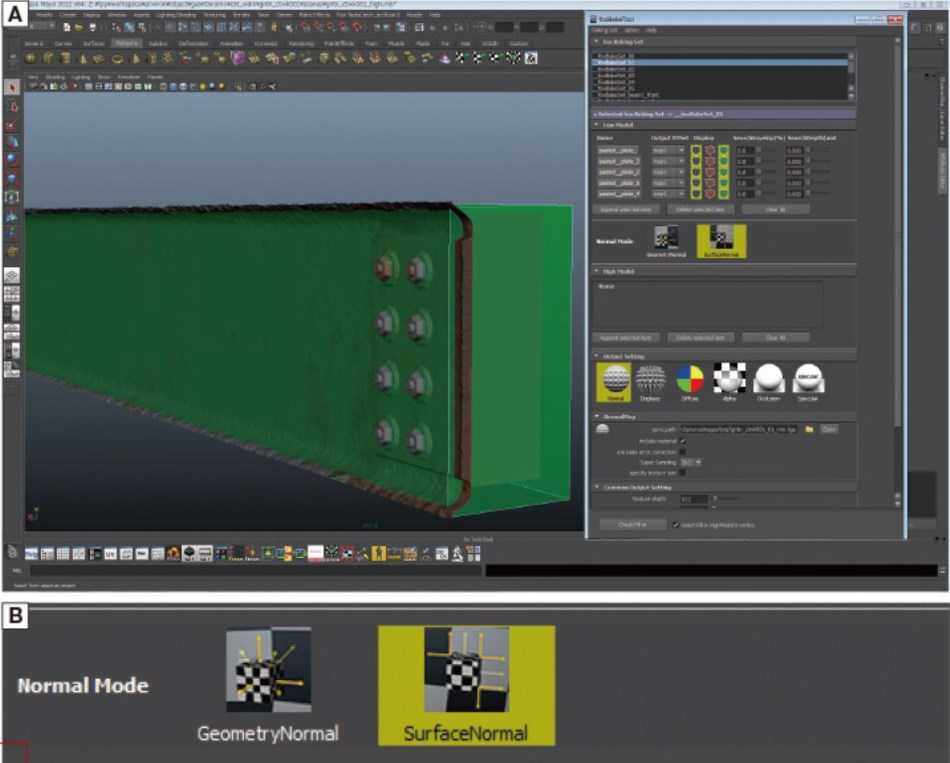Click the first Low Model name field
Image resolution: width=950 pixels, height=763 pixels.
(617, 150)
